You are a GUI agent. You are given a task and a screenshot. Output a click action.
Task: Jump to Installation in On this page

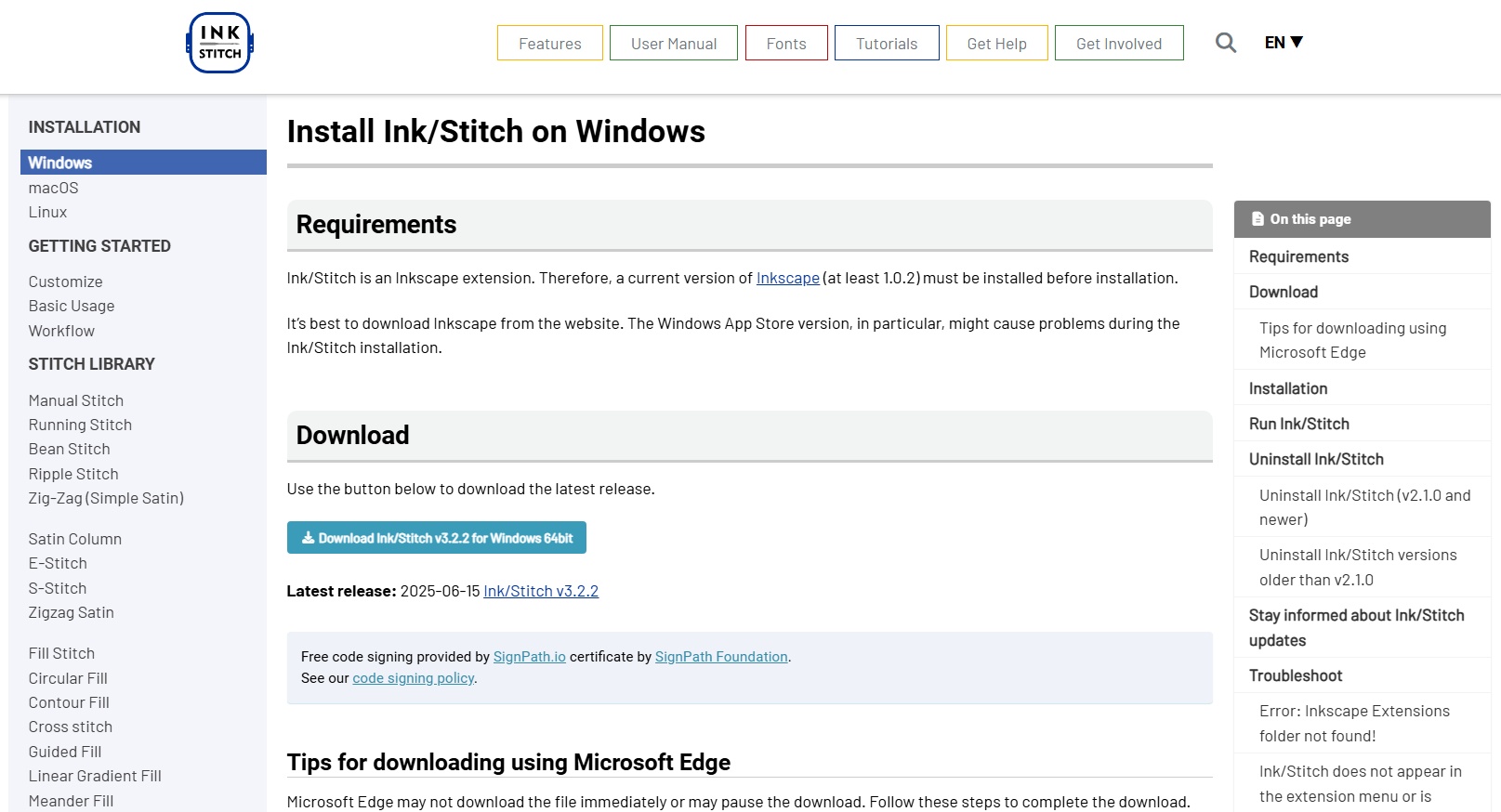tap(1288, 388)
